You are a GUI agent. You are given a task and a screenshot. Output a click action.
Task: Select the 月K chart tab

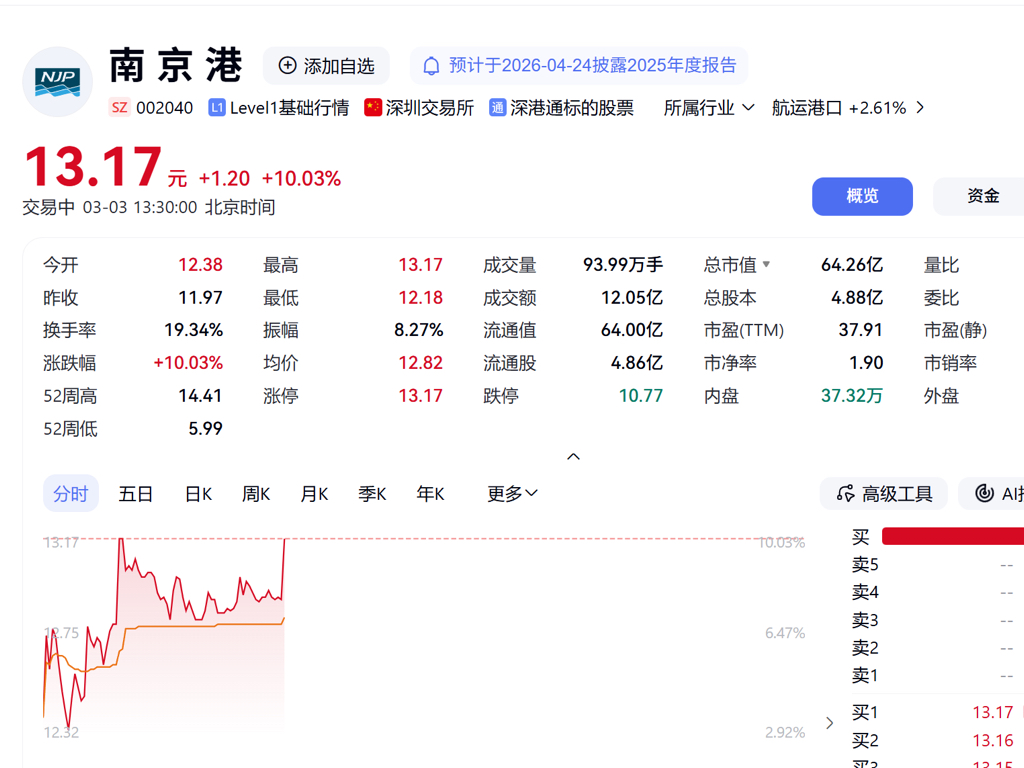pos(314,494)
